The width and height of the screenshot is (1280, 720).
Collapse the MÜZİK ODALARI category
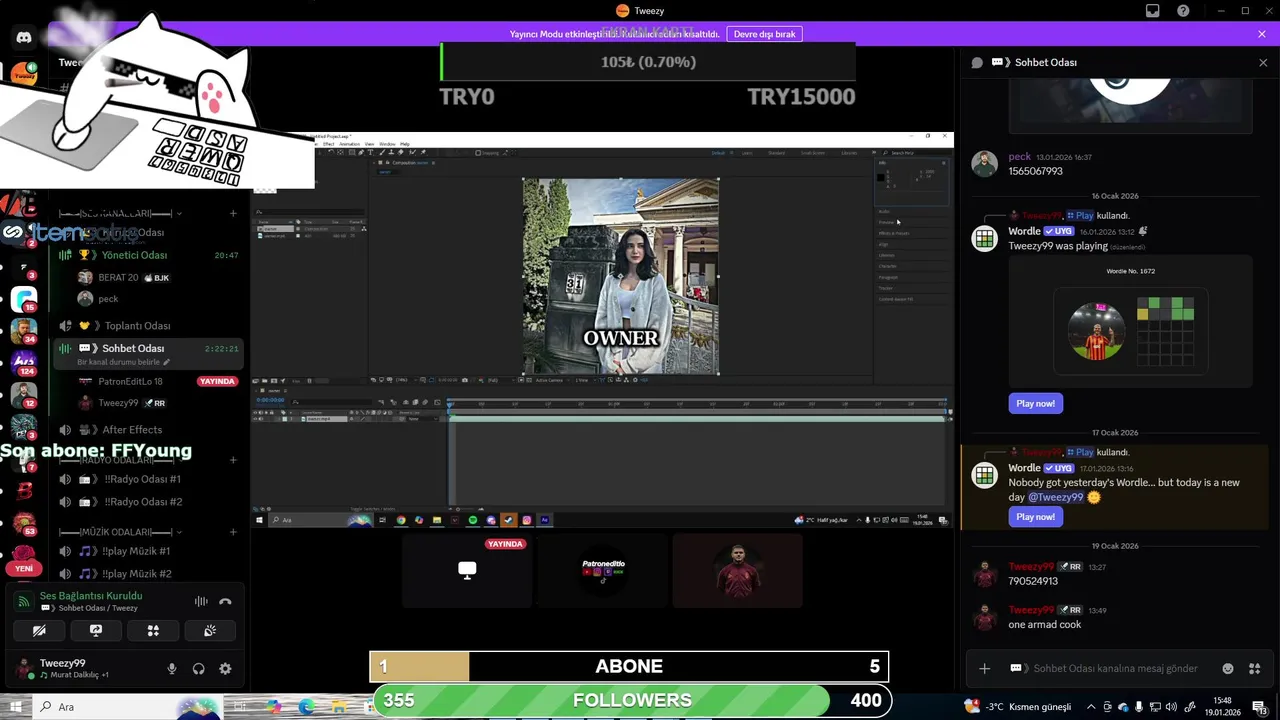120,532
